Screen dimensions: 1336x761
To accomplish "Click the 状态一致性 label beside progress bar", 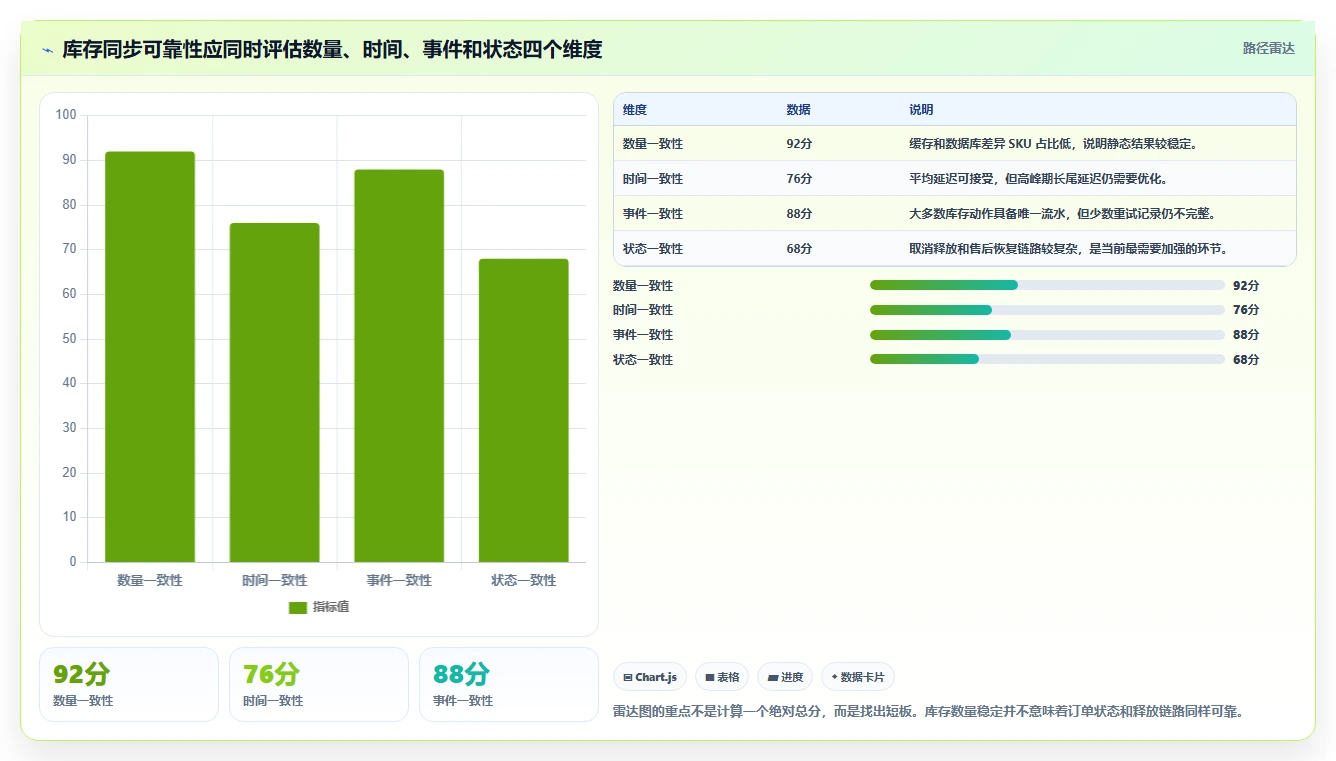I will (643, 360).
